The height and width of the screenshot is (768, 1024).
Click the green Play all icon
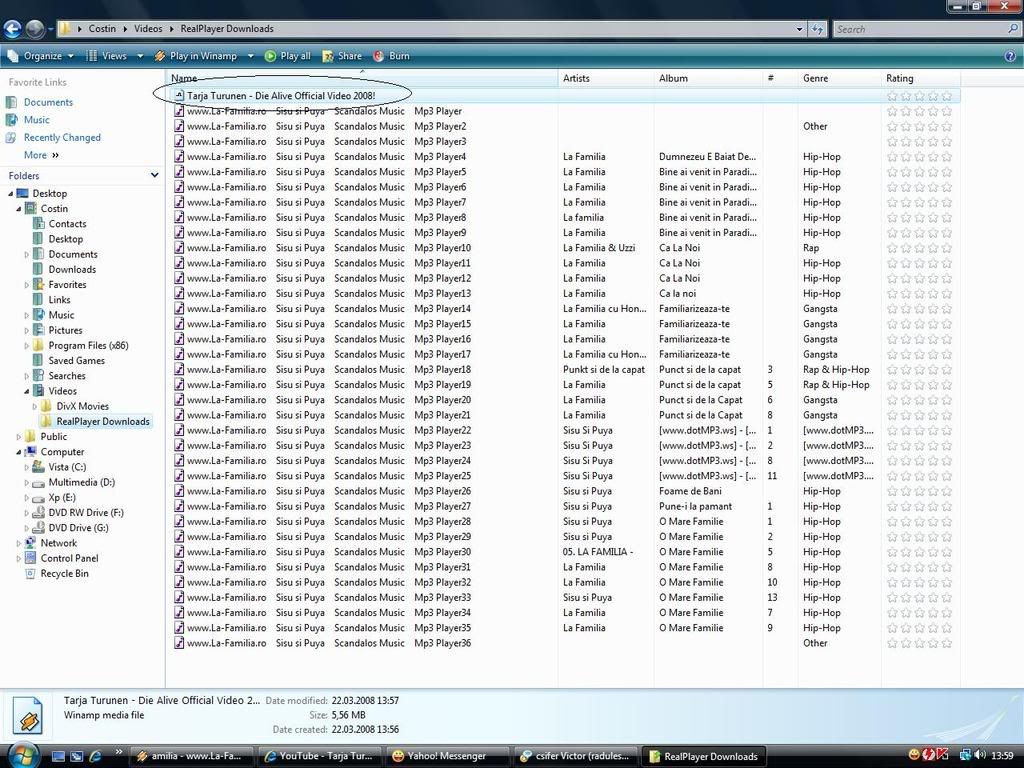tap(270, 56)
